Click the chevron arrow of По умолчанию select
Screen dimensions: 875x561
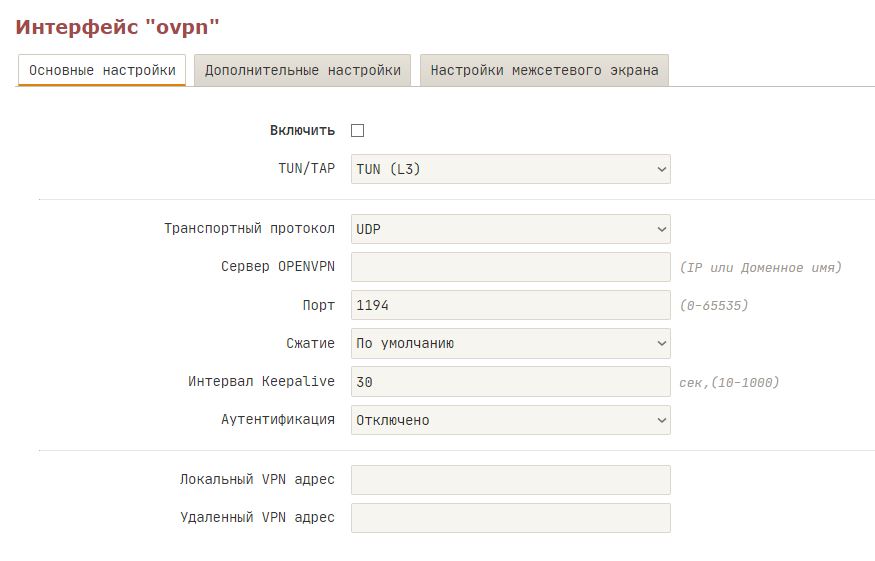click(661, 343)
